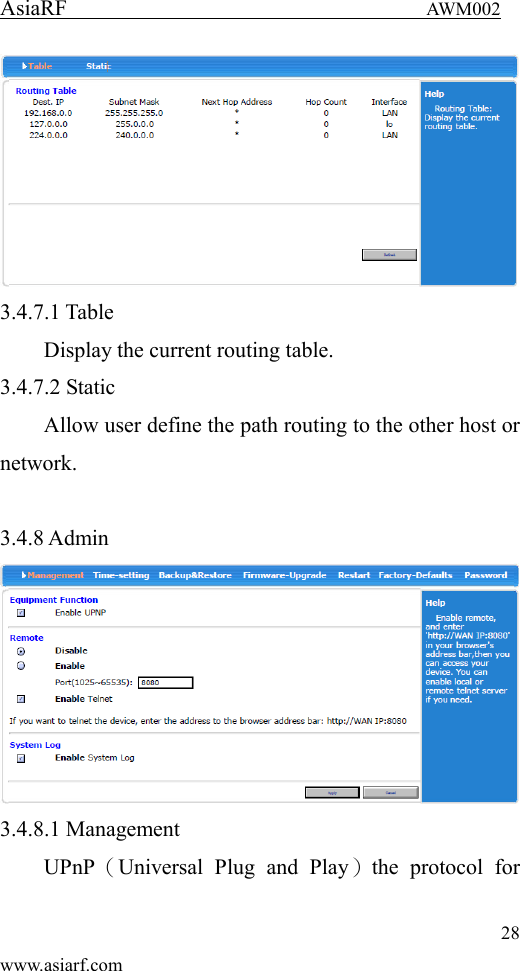This screenshot has width=520, height=971.
Task: Switch to the Static routing tab
Action: click(x=99, y=66)
